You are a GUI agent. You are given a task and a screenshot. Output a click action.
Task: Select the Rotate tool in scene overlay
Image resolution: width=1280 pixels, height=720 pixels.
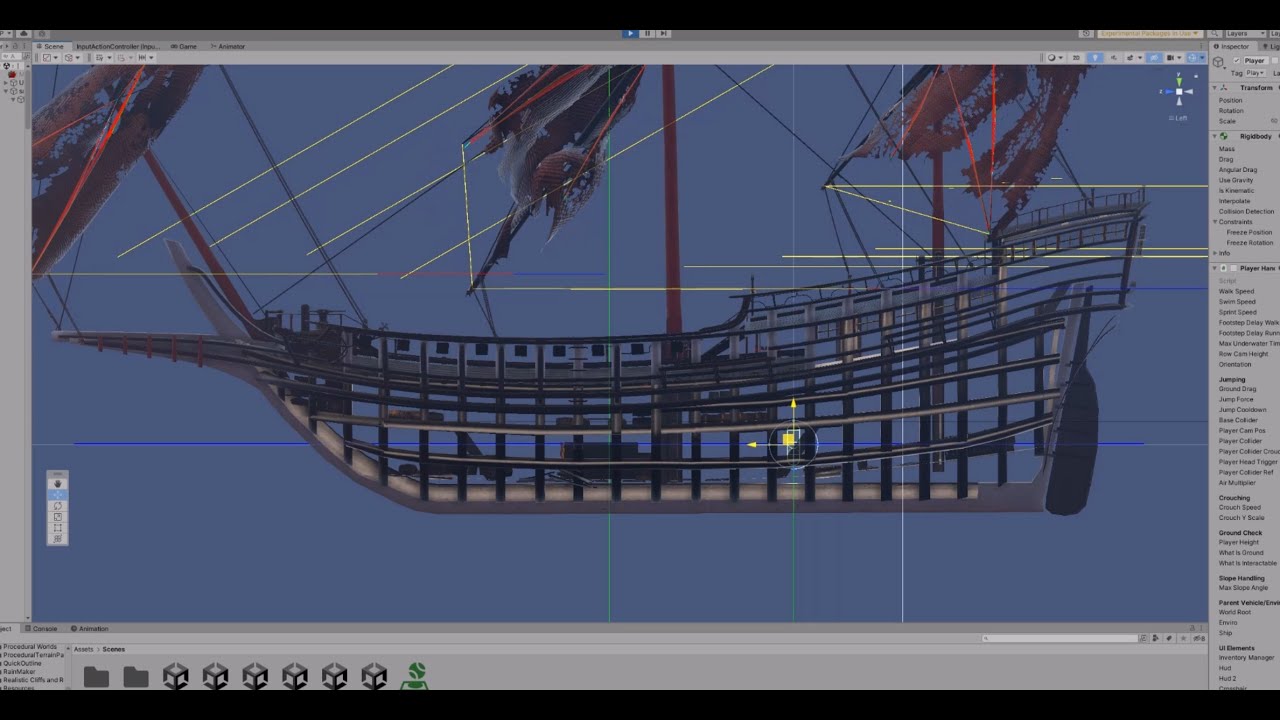coord(58,506)
